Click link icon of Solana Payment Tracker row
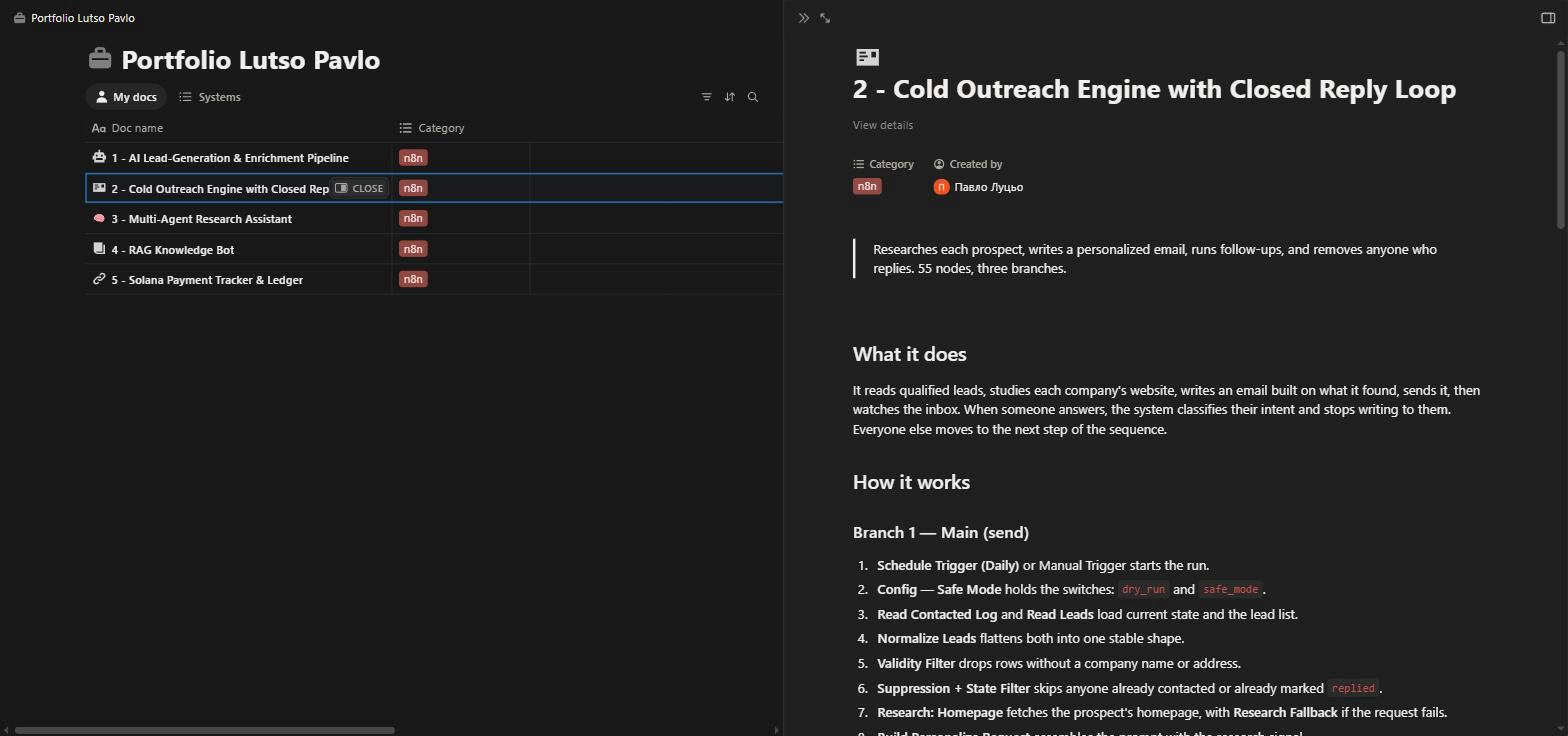 [99, 279]
